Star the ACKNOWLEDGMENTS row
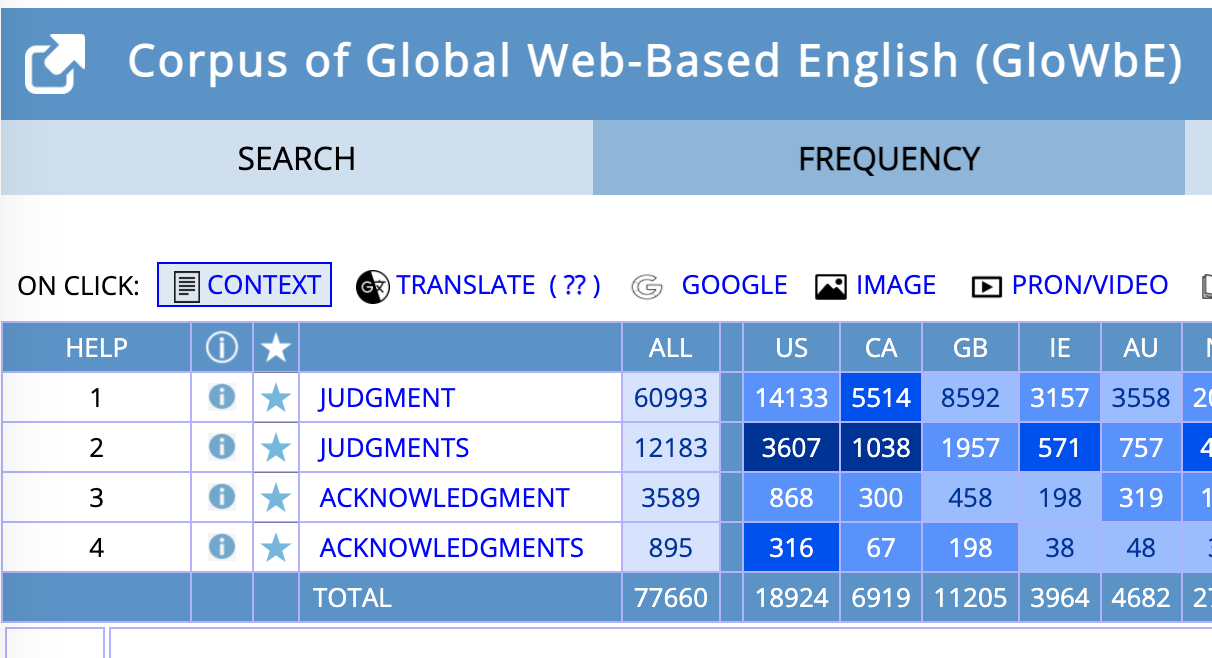 (x=276, y=548)
